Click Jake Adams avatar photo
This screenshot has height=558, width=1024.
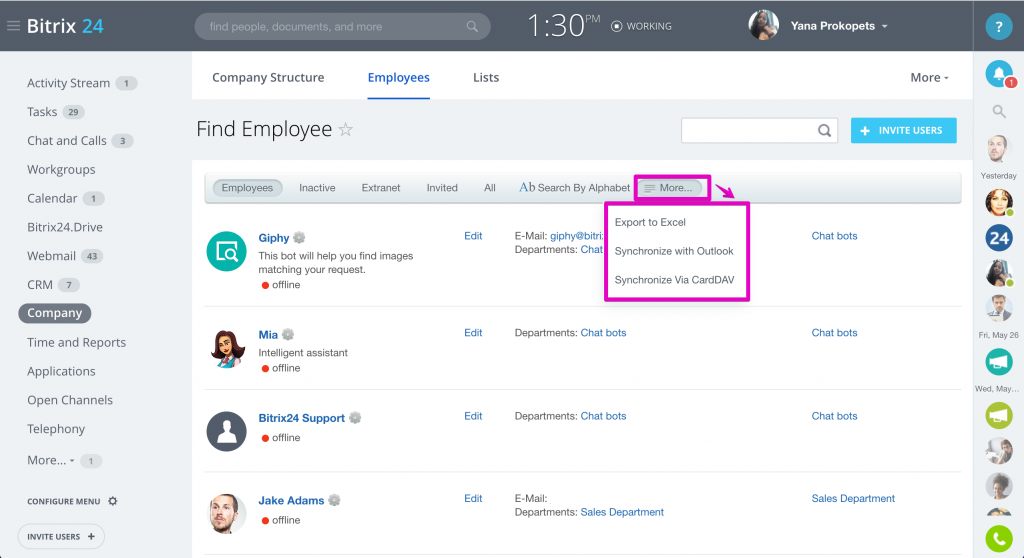click(x=226, y=514)
